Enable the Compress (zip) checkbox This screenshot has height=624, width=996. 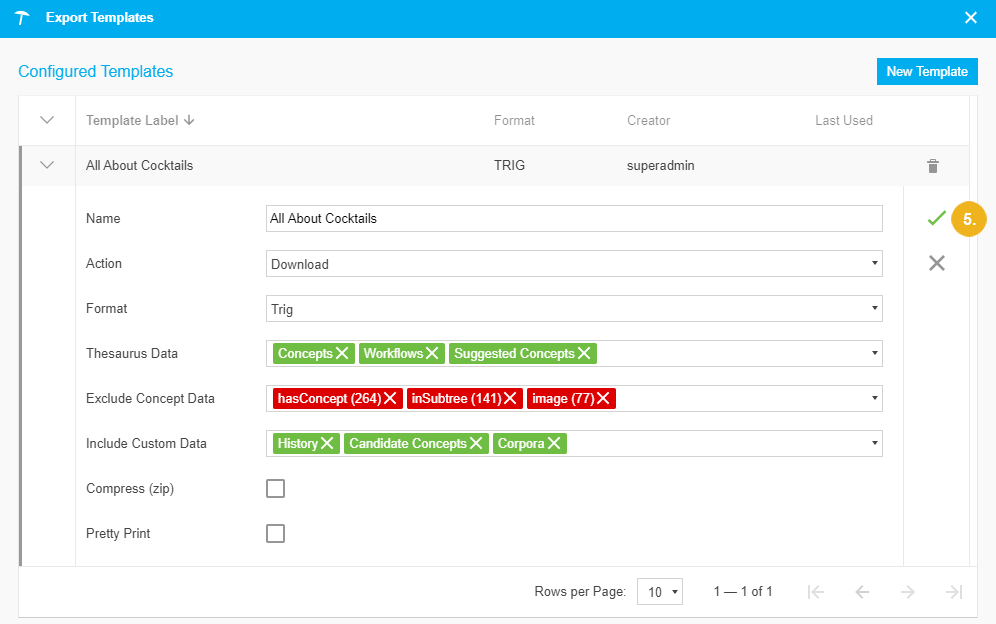[275, 489]
